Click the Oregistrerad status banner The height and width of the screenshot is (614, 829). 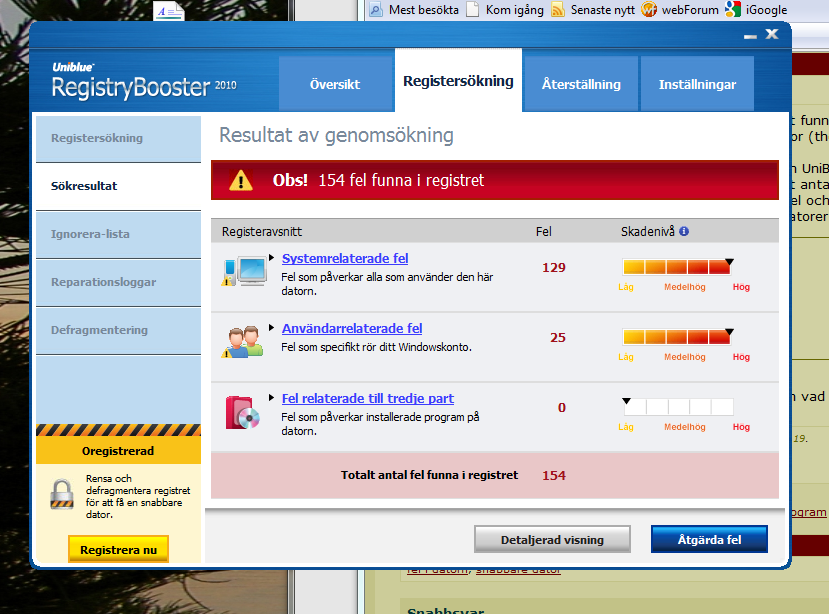(118, 451)
